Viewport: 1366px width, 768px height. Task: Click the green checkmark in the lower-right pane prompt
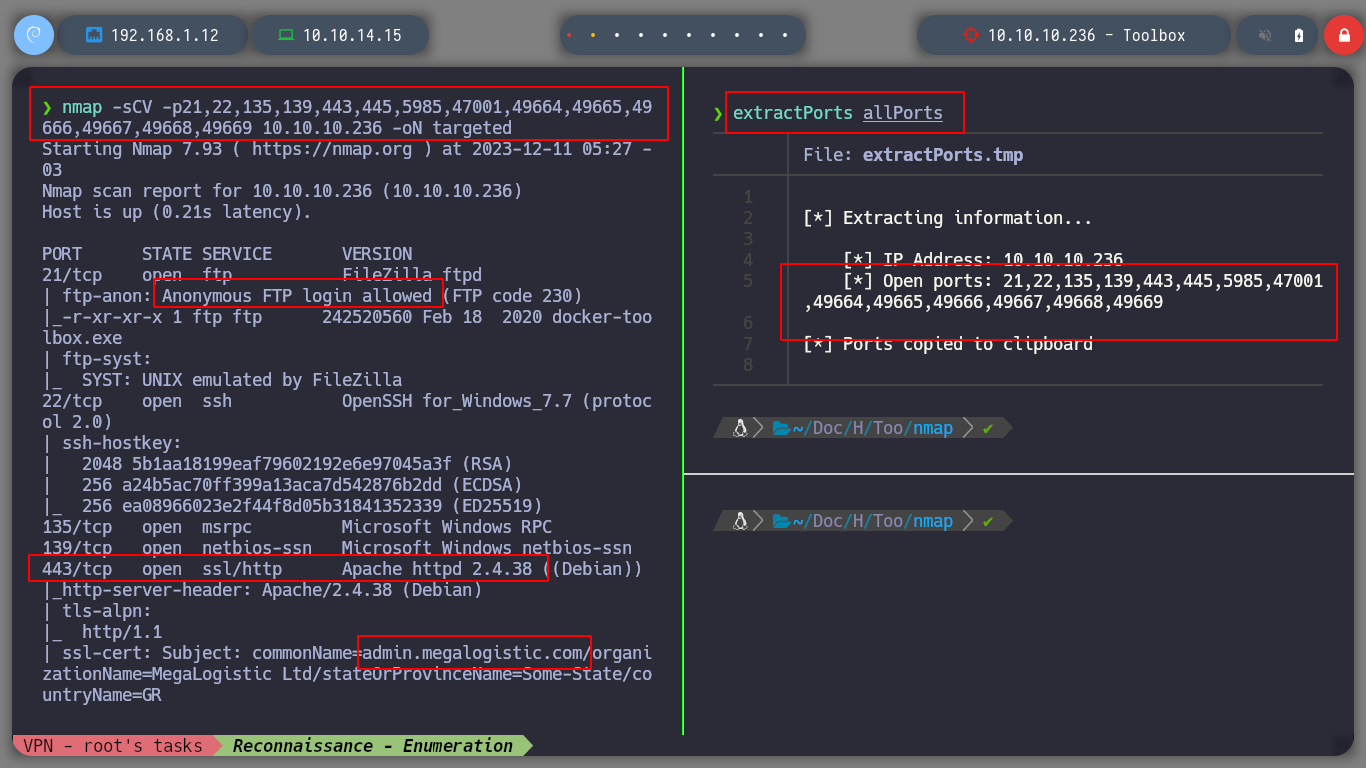coord(988,521)
